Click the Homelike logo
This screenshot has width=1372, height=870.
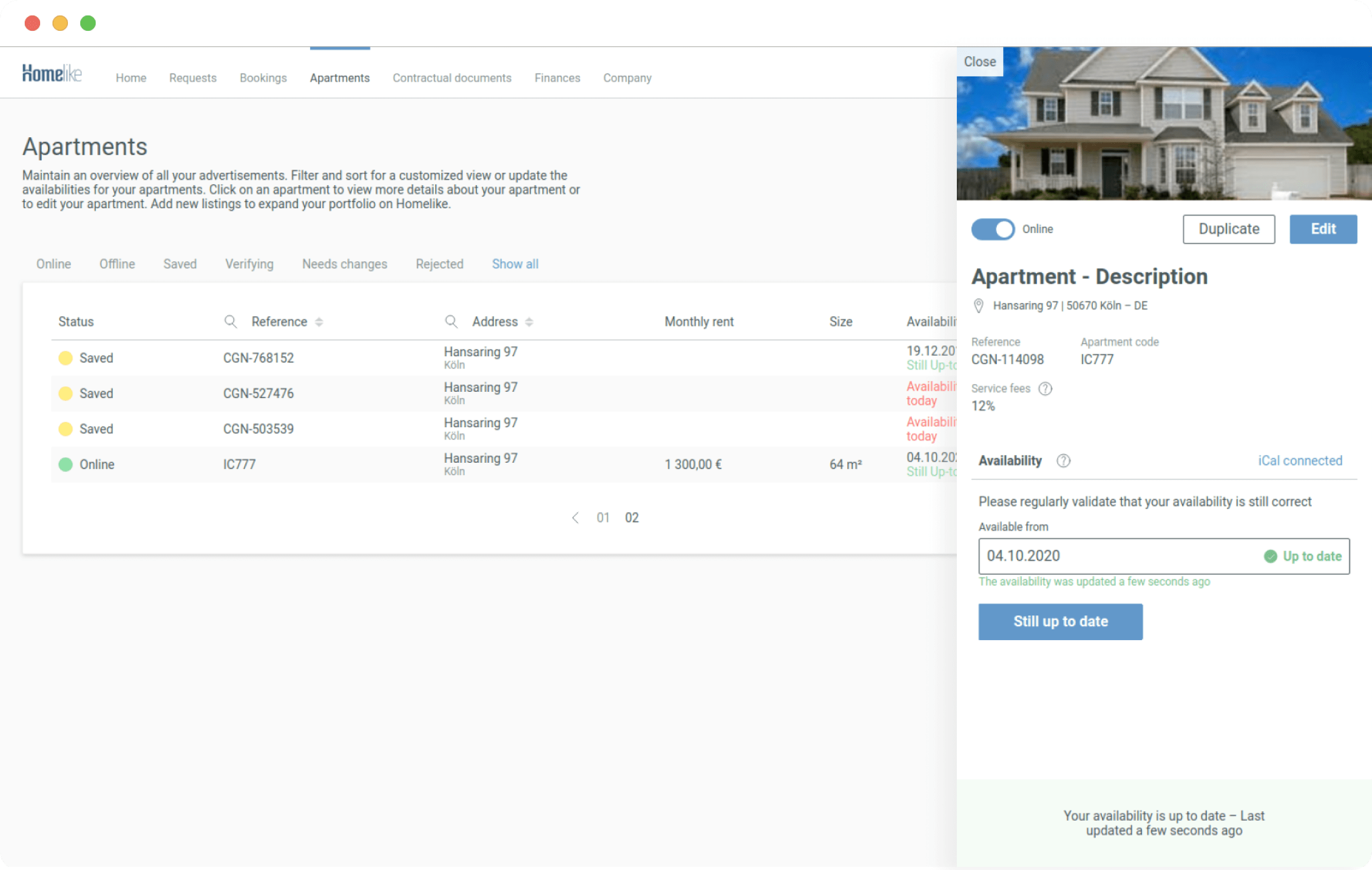click(52, 74)
